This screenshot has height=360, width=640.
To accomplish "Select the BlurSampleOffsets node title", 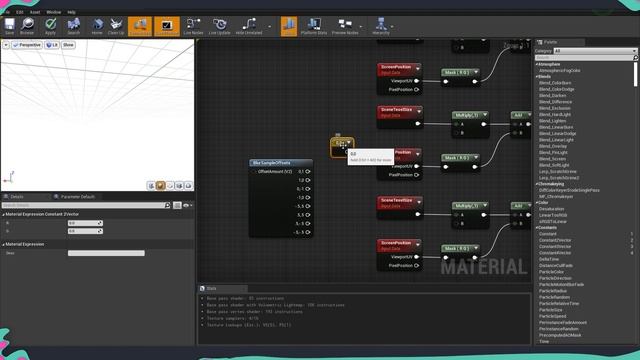I will pyautogui.click(x=271, y=163).
